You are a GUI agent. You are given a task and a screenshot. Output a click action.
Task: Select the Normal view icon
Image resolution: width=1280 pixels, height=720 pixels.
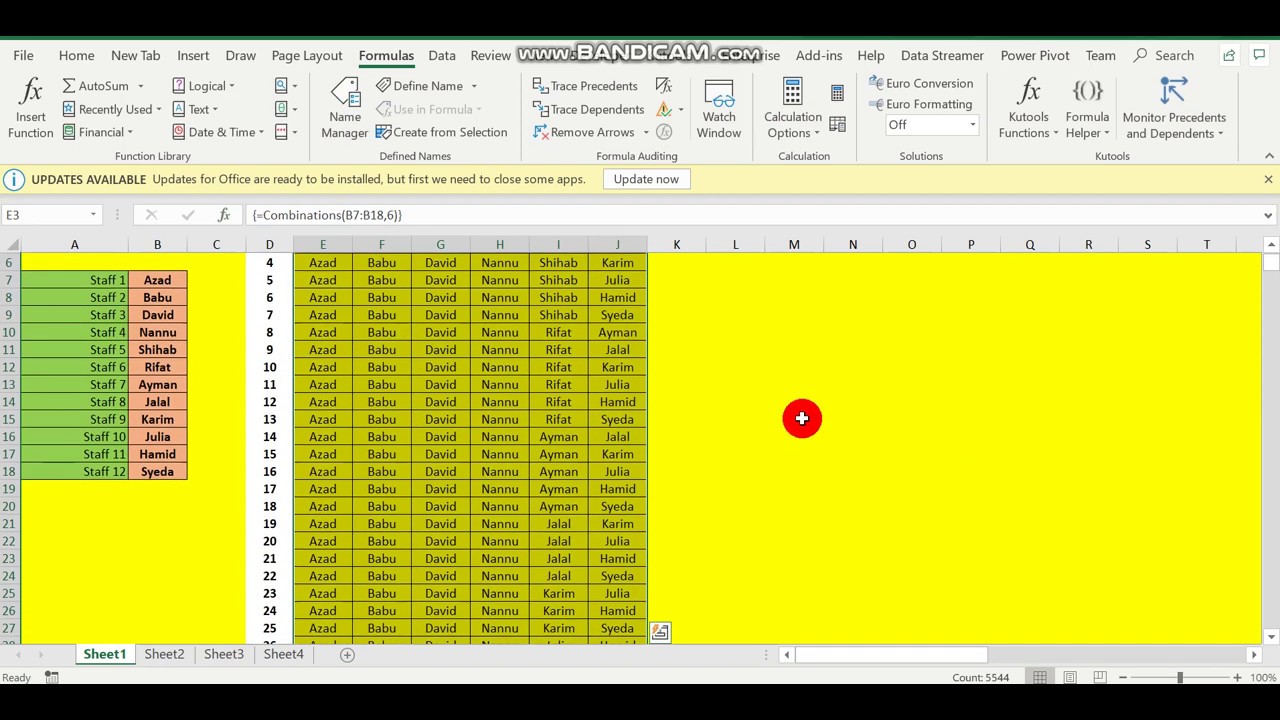pos(1040,677)
